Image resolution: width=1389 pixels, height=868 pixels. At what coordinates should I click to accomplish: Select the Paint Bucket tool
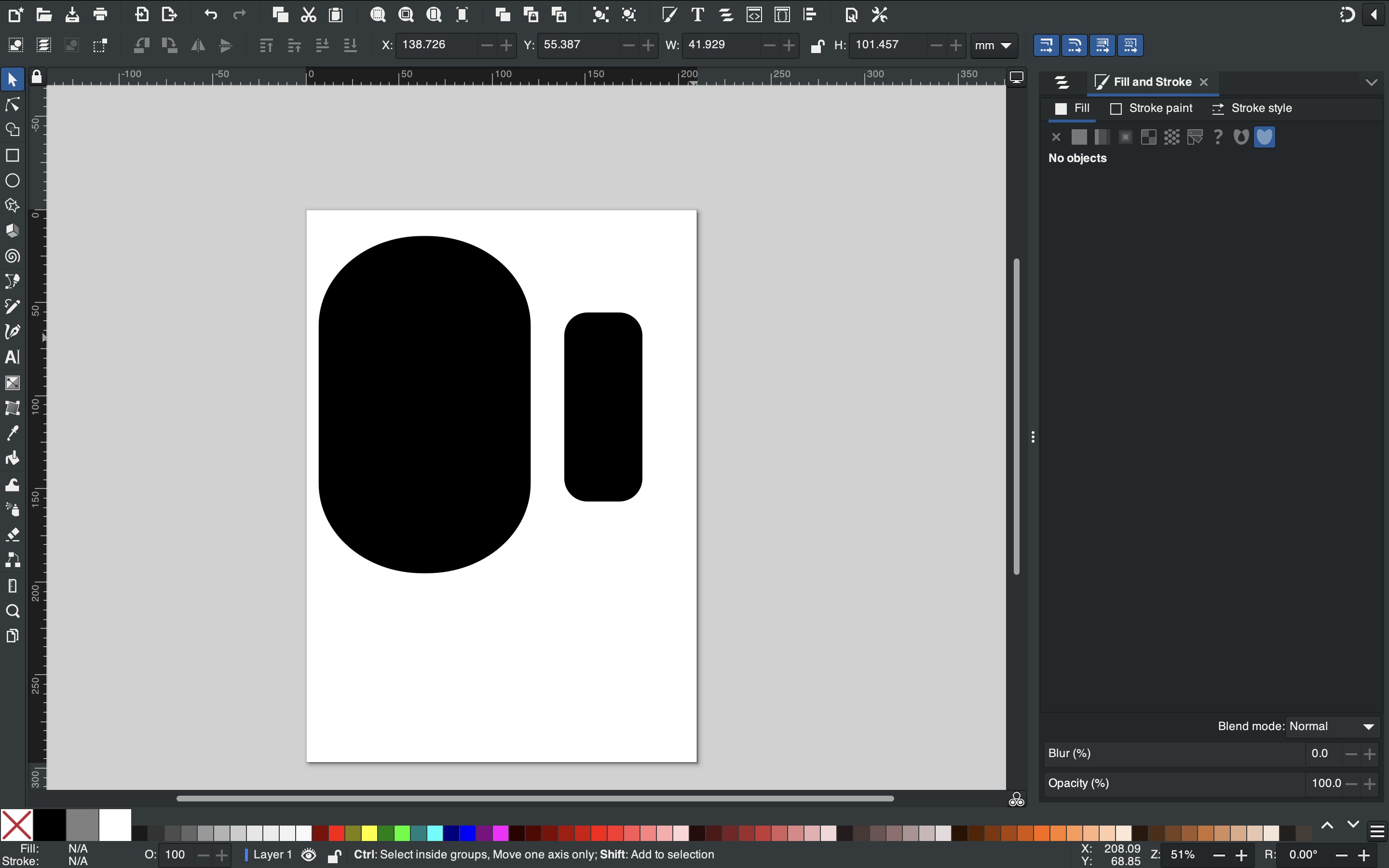pos(12,458)
